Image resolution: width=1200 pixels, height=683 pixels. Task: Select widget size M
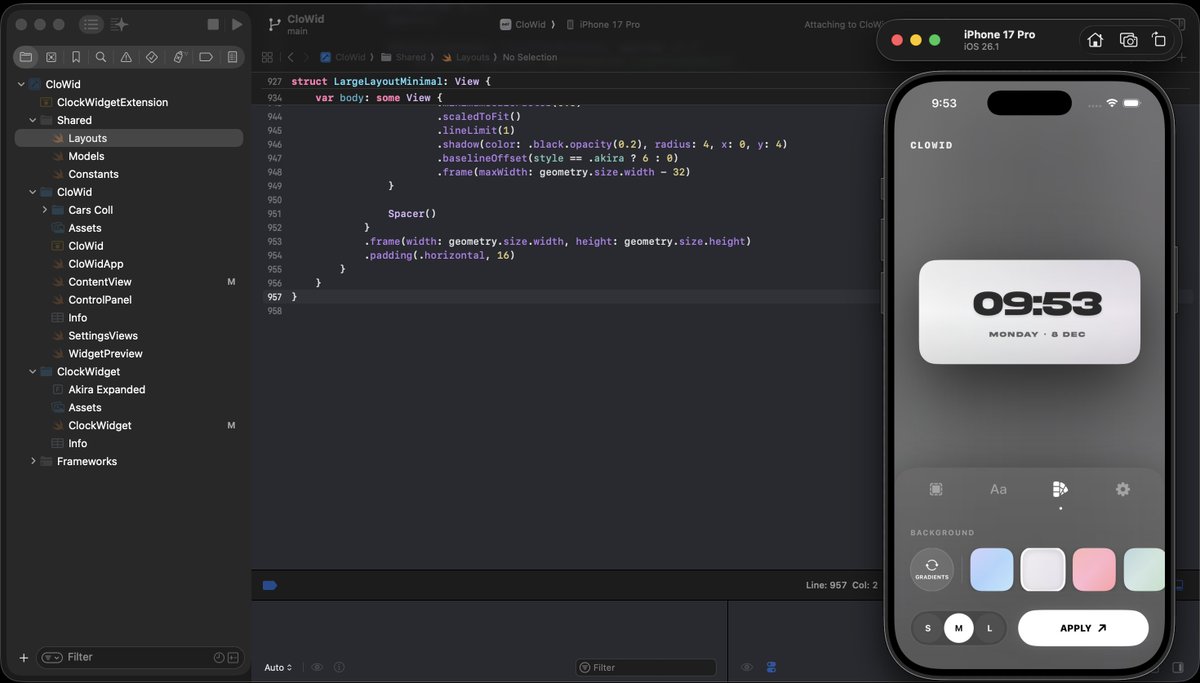point(959,628)
